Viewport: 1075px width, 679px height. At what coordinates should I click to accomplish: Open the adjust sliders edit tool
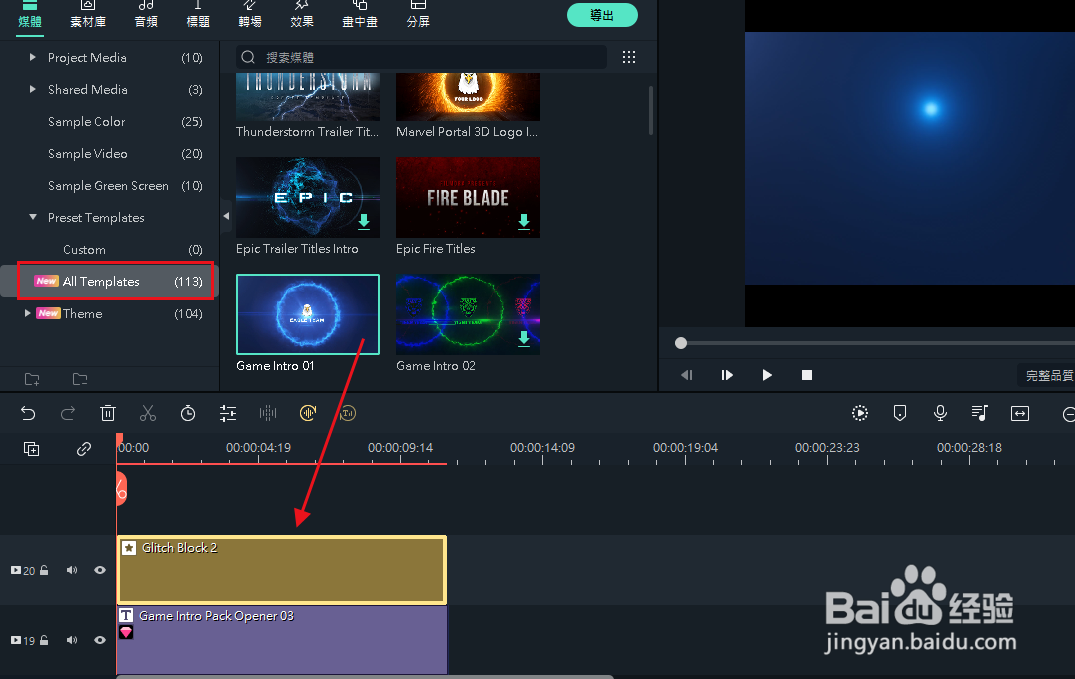[x=228, y=413]
